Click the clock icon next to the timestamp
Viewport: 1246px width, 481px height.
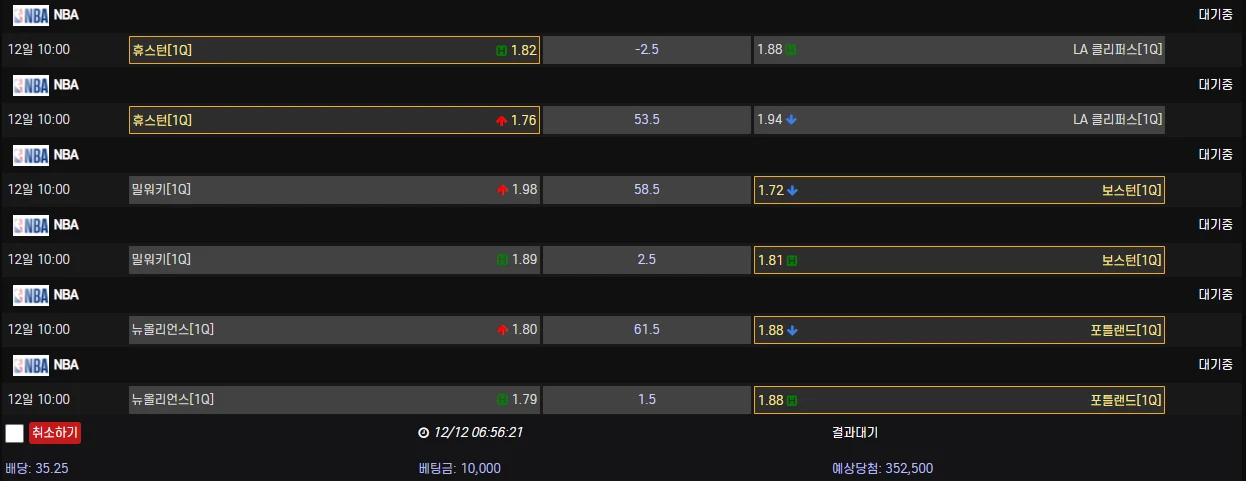pyautogui.click(x=424, y=433)
